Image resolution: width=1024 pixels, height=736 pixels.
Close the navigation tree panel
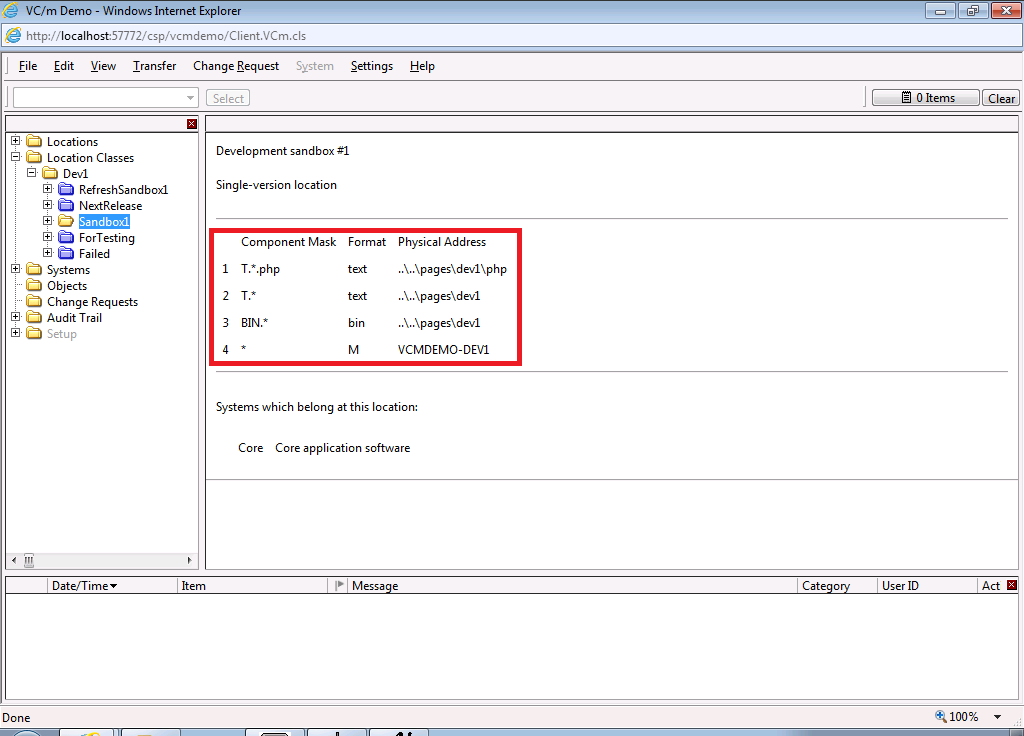(192, 123)
